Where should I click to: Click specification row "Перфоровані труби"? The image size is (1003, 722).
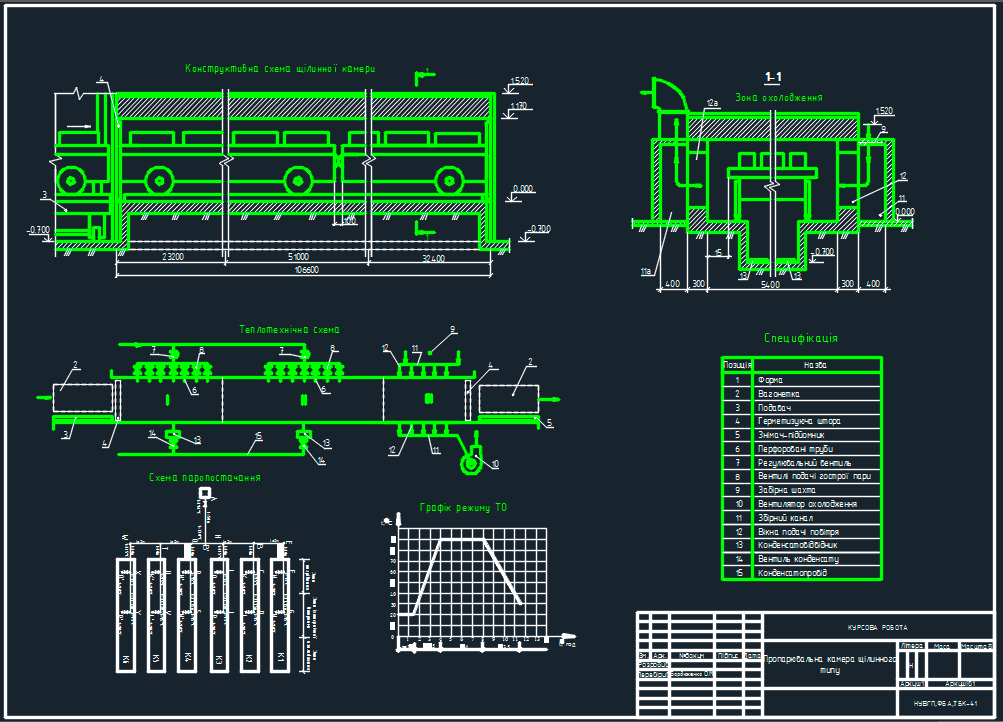coord(802,449)
